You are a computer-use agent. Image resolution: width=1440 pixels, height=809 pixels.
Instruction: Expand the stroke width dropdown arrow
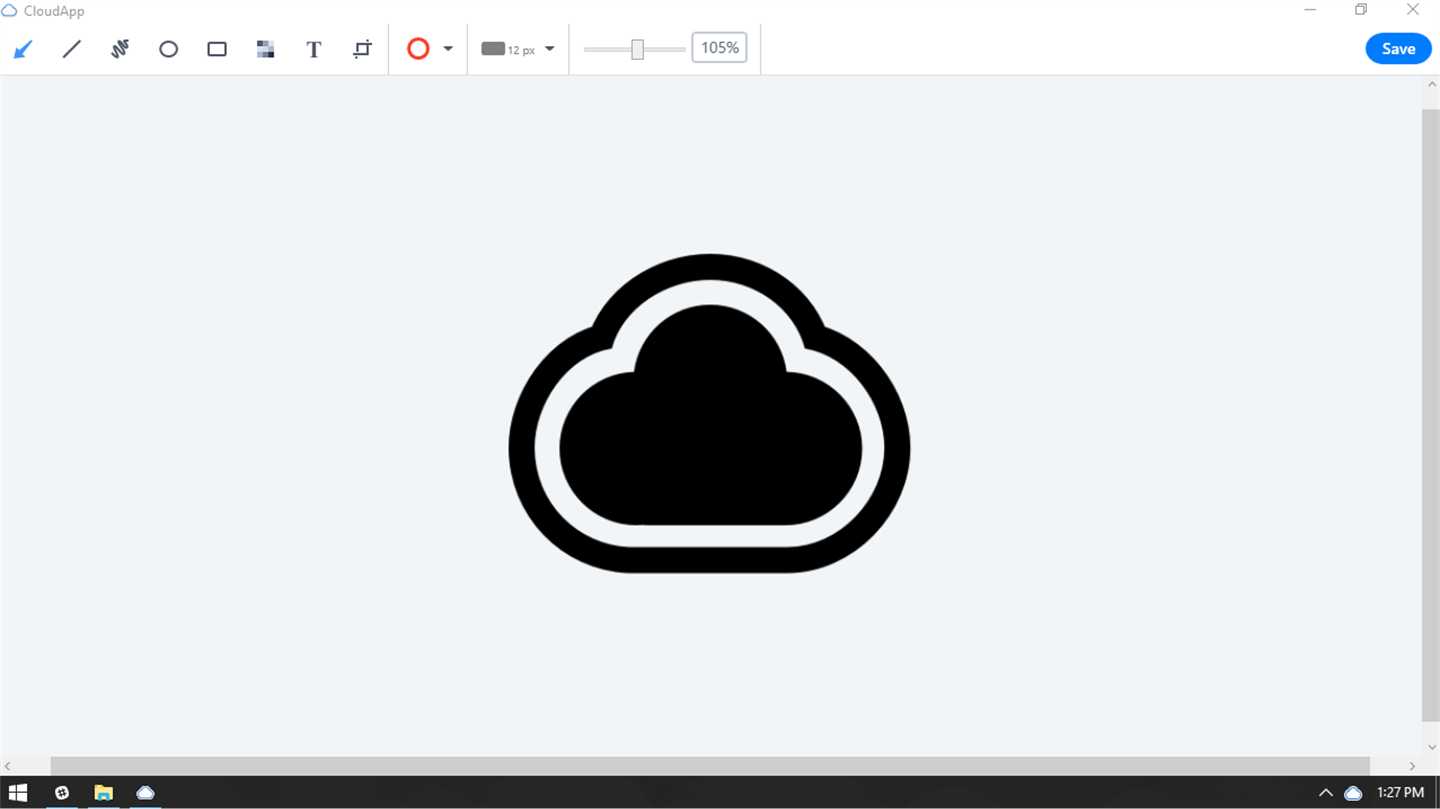coord(550,48)
